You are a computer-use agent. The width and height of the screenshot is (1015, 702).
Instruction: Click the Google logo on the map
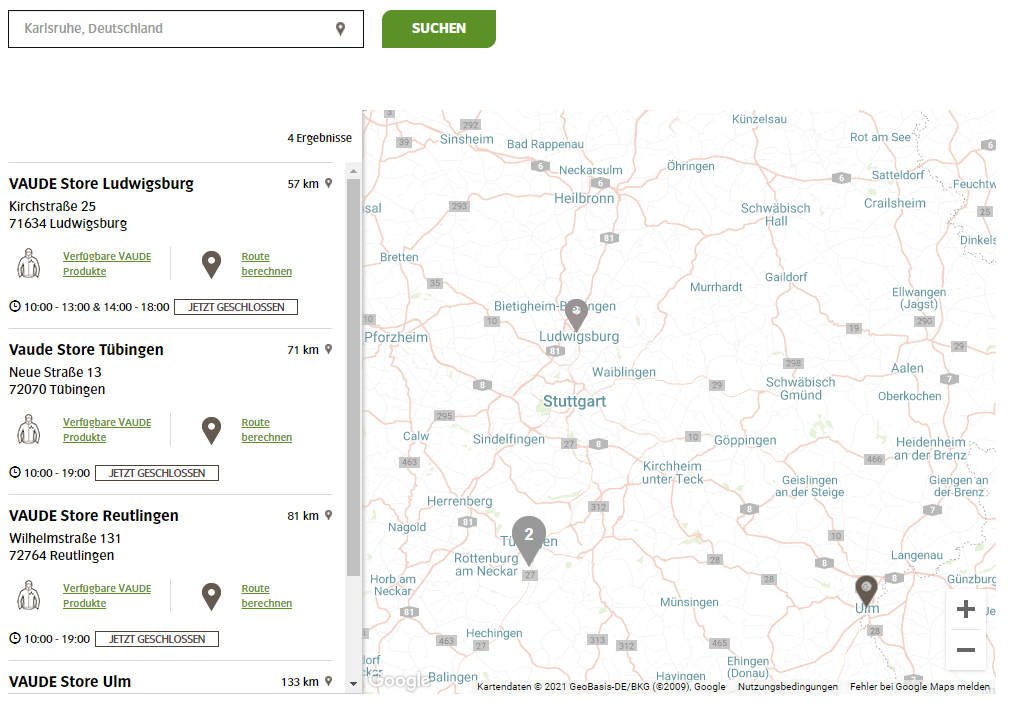(x=399, y=680)
